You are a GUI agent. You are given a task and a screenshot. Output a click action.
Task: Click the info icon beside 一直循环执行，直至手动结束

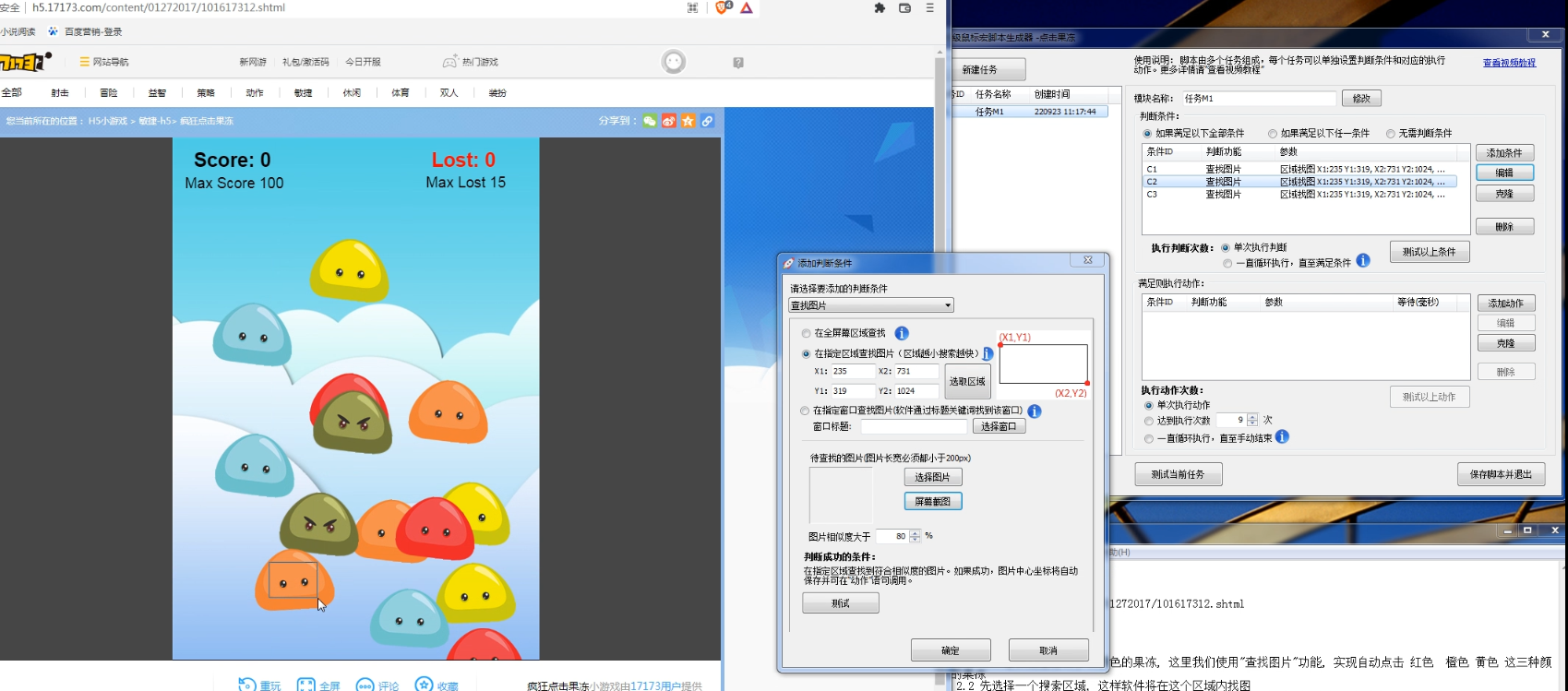[x=1282, y=437]
